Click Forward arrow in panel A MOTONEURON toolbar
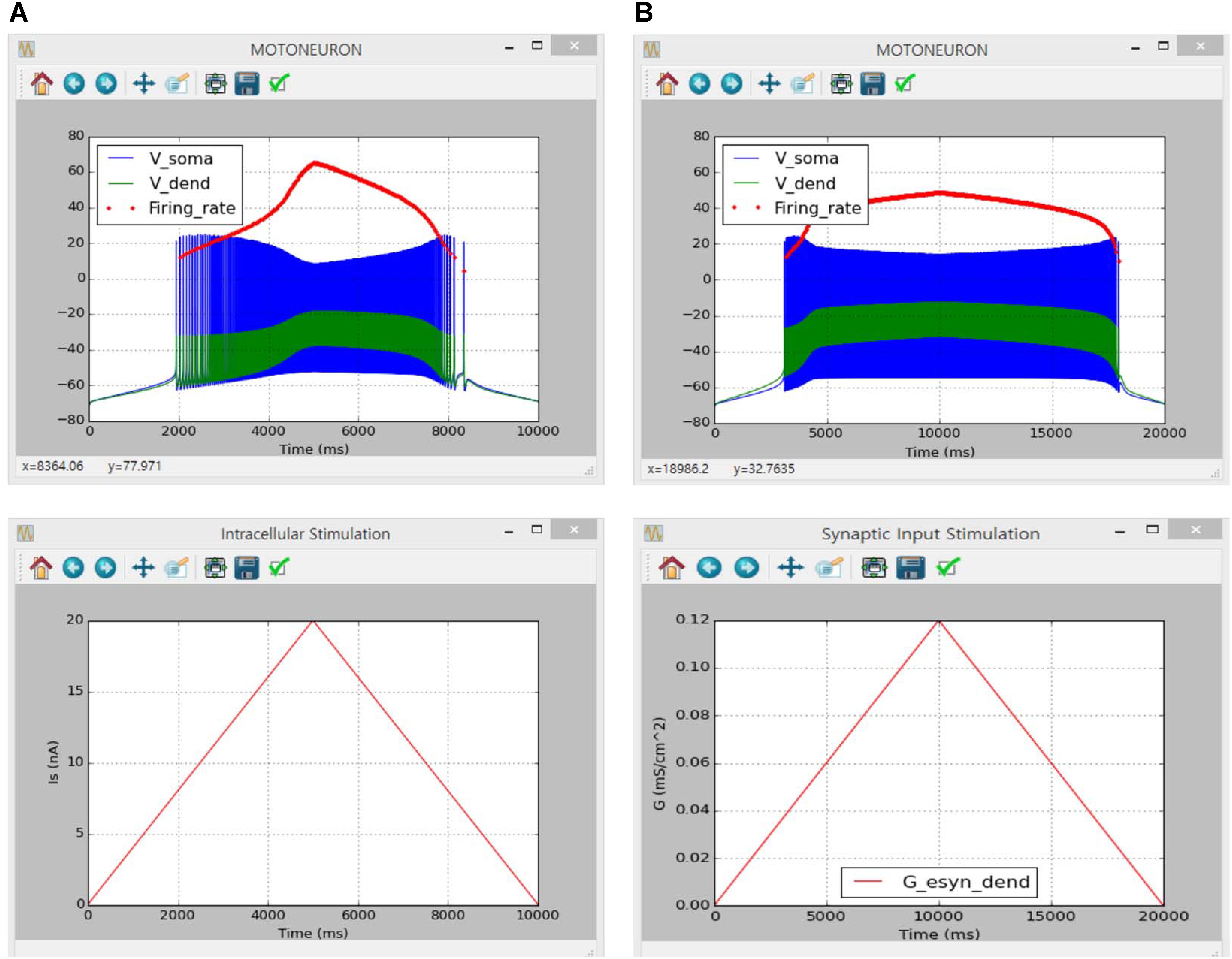The height and width of the screenshot is (959, 1232). (106, 83)
